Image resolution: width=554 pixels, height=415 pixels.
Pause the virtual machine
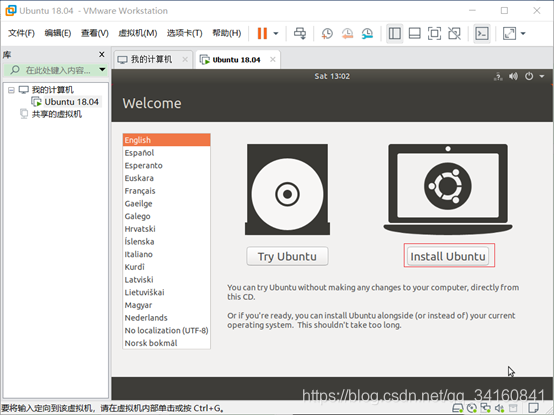[262, 34]
